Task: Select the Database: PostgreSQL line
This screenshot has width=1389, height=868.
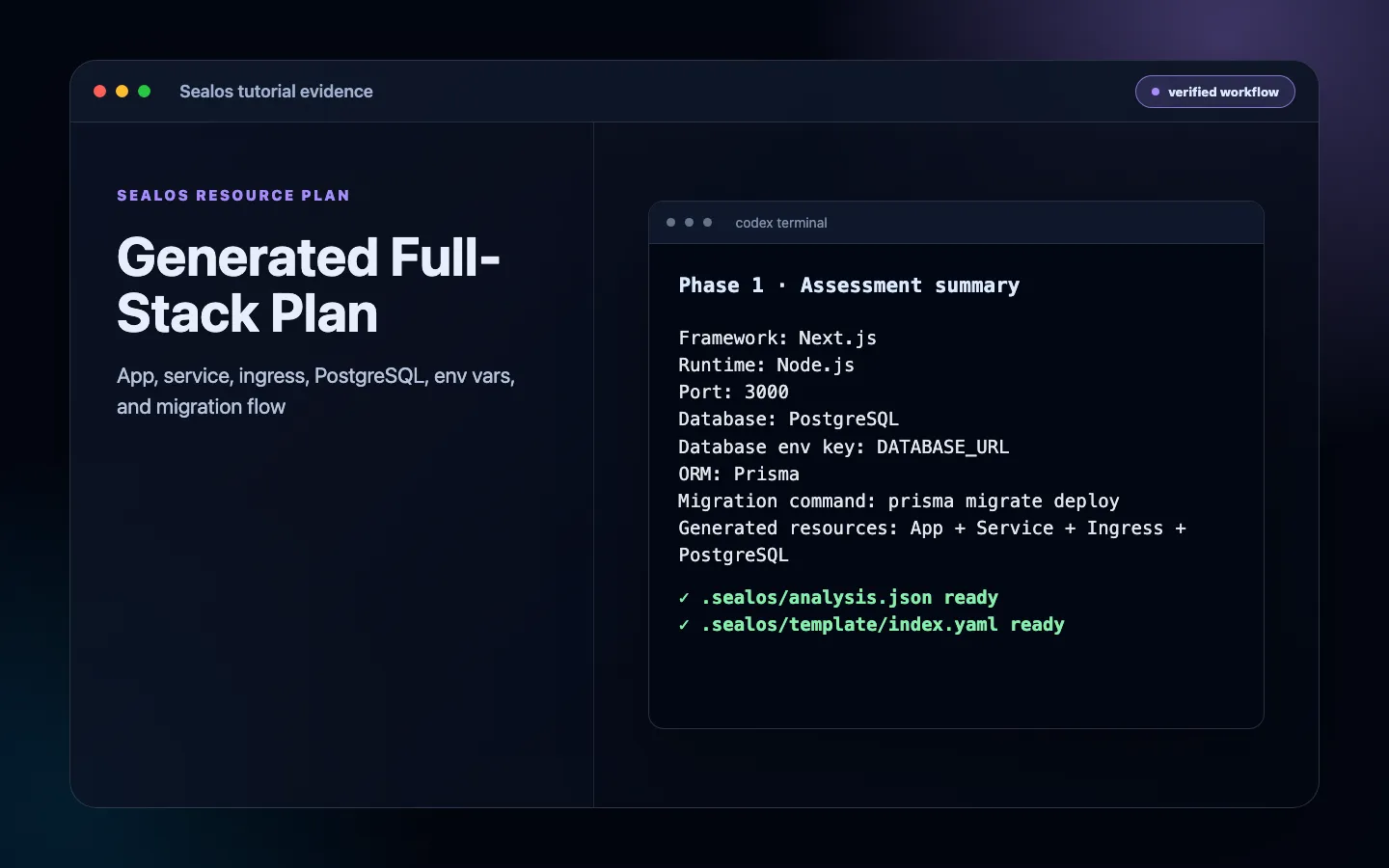Action: [788, 419]
